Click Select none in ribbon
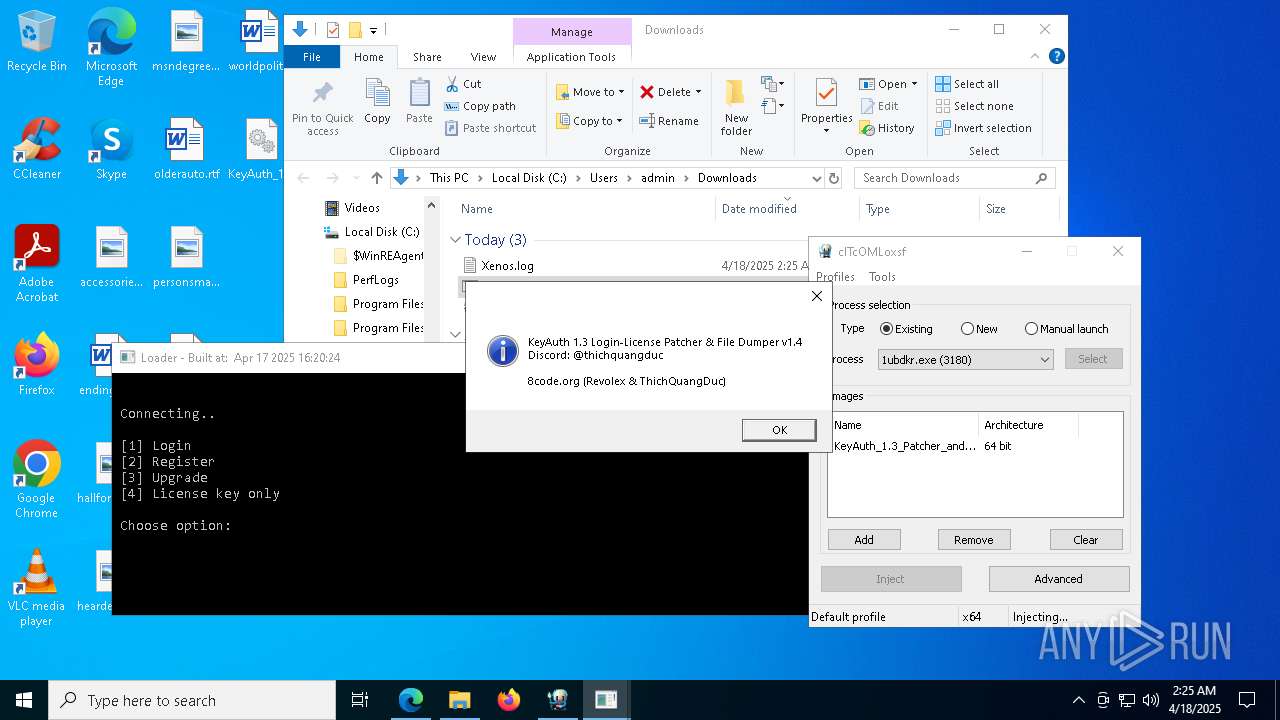Image resolution: width=1280 pixels, height=720 pixels. point(974,106)
